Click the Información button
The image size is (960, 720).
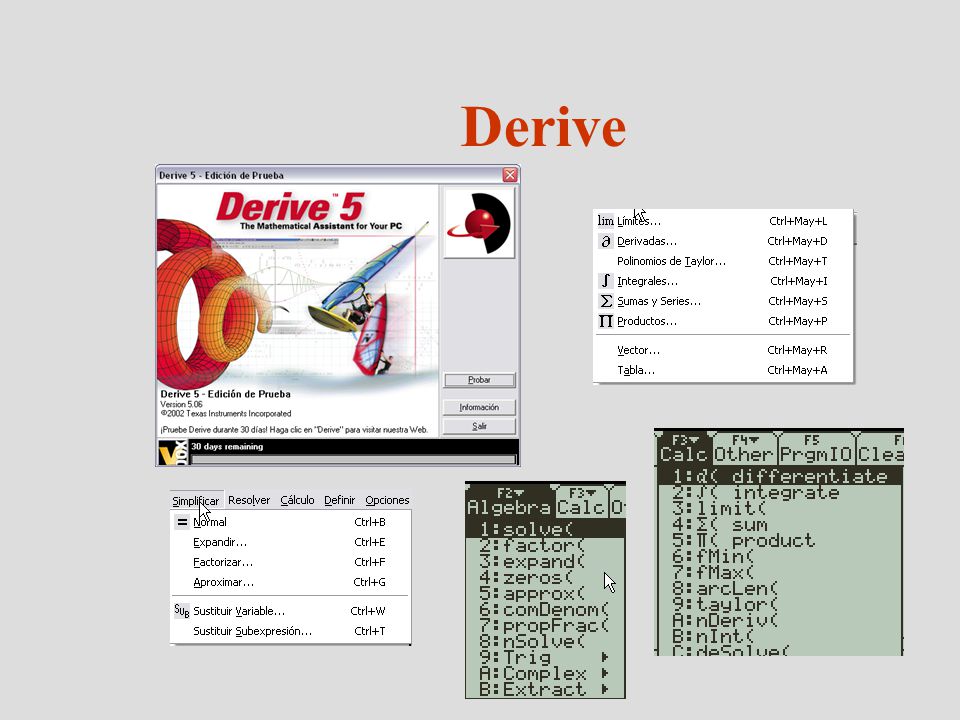point(479,407)
